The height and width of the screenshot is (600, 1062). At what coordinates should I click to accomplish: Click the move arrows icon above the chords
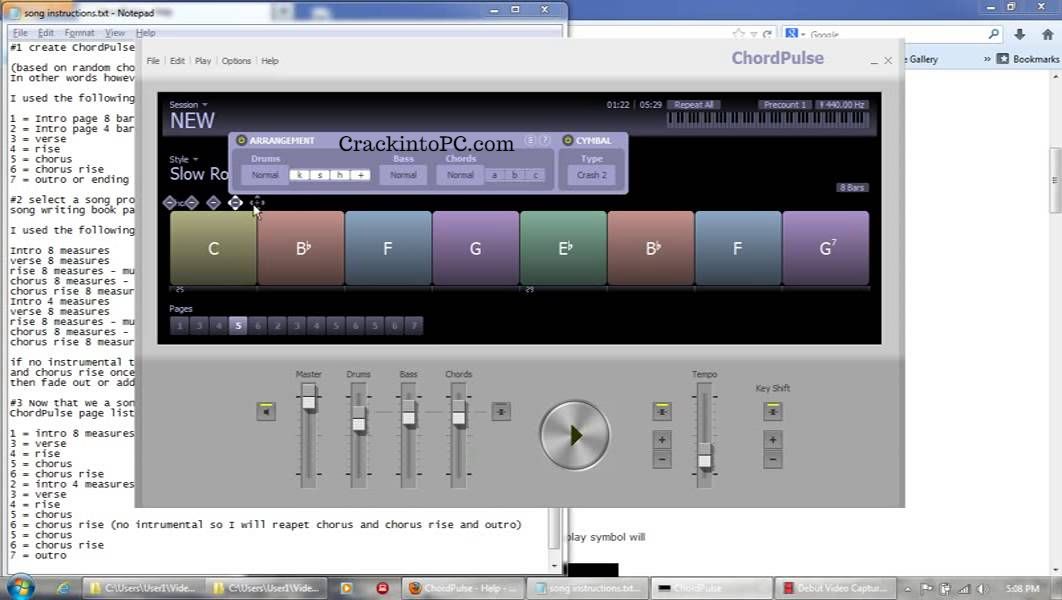(257, 202)
